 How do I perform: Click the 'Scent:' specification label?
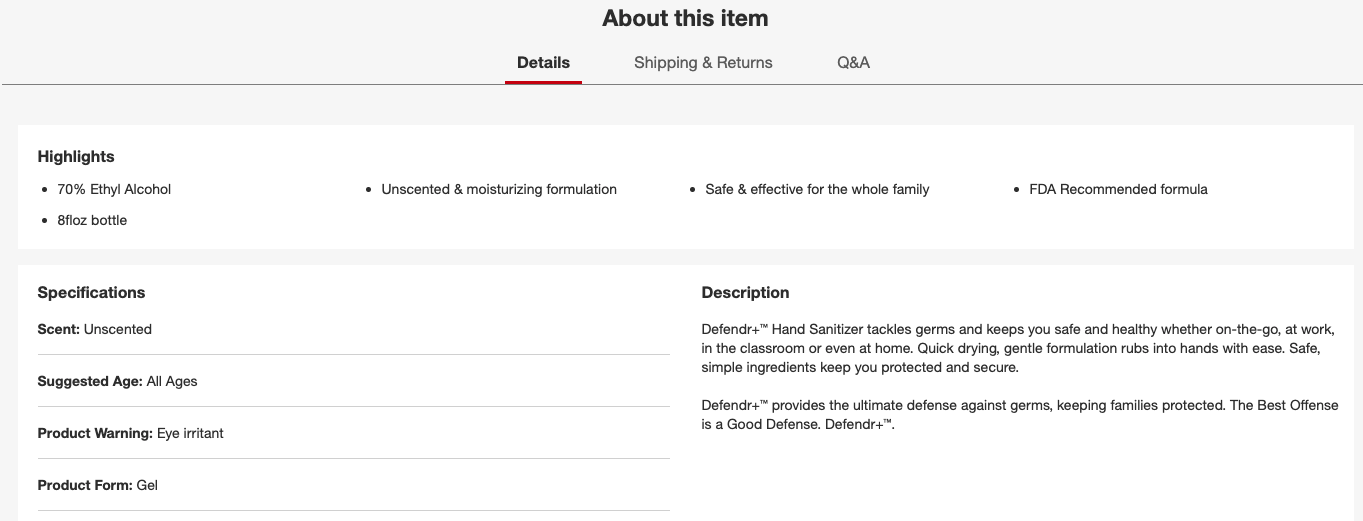[x=59, y=329]
